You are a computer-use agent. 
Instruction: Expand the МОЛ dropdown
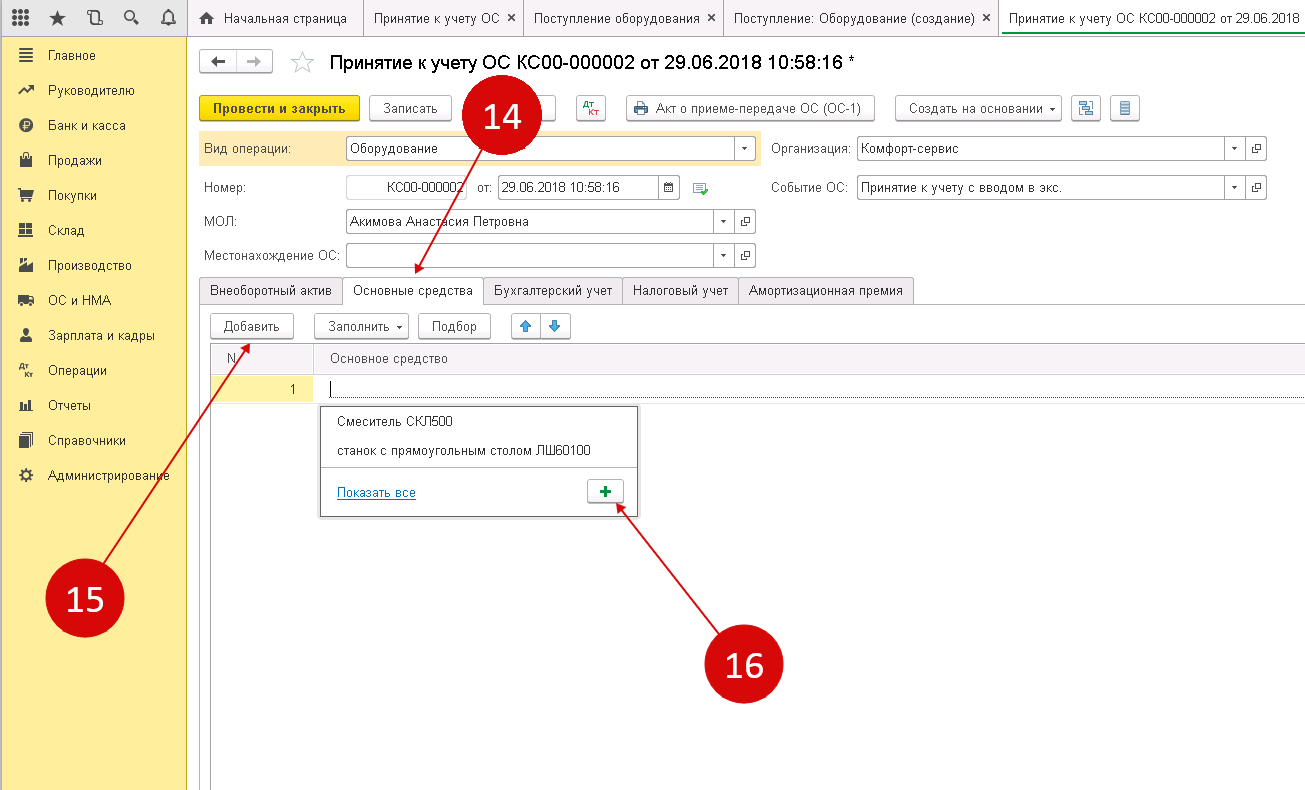click(x=724, y=221)
